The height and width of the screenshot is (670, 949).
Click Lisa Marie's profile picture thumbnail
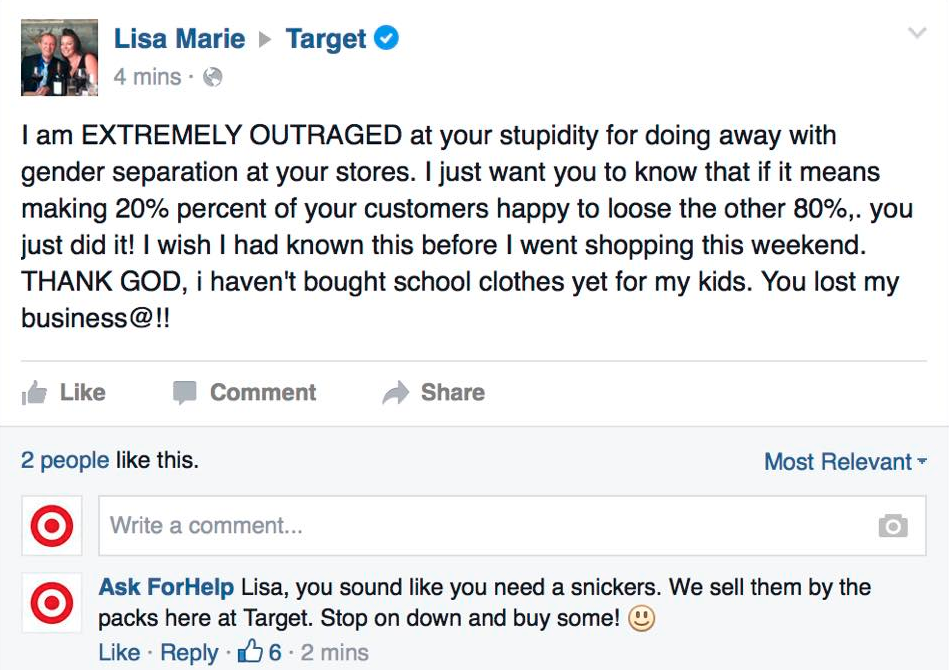[60, 57]
